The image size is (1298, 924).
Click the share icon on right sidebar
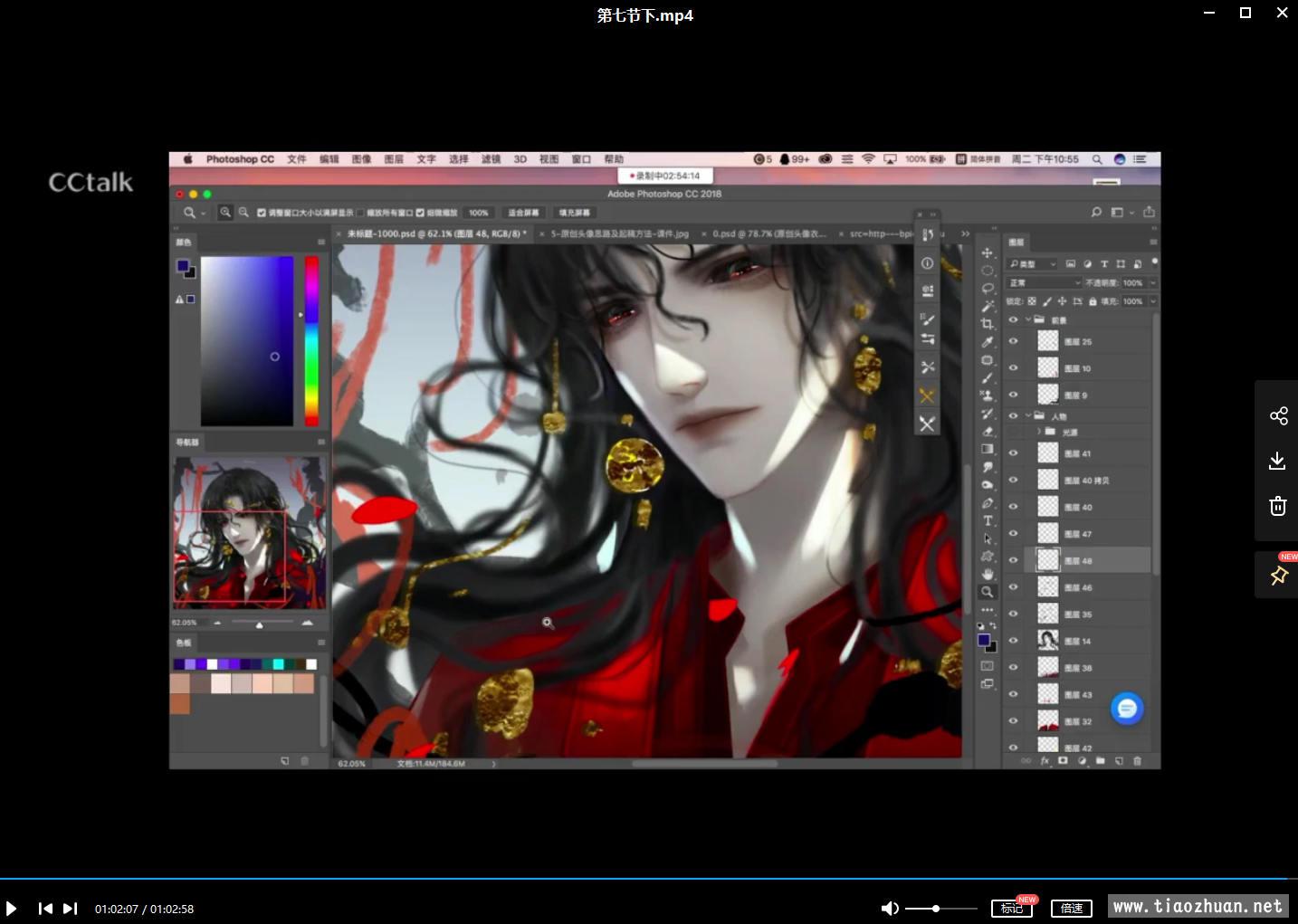pos(1277,415)
